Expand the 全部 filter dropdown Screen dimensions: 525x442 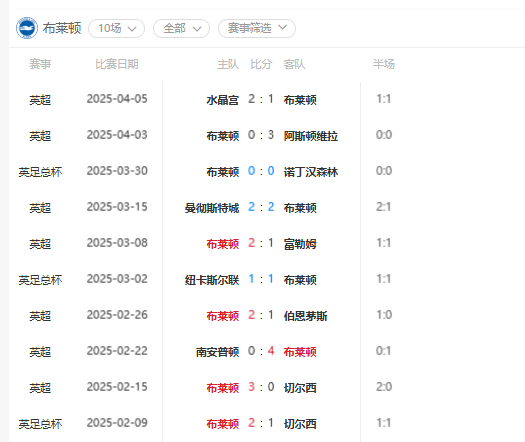tap(181, 28)
